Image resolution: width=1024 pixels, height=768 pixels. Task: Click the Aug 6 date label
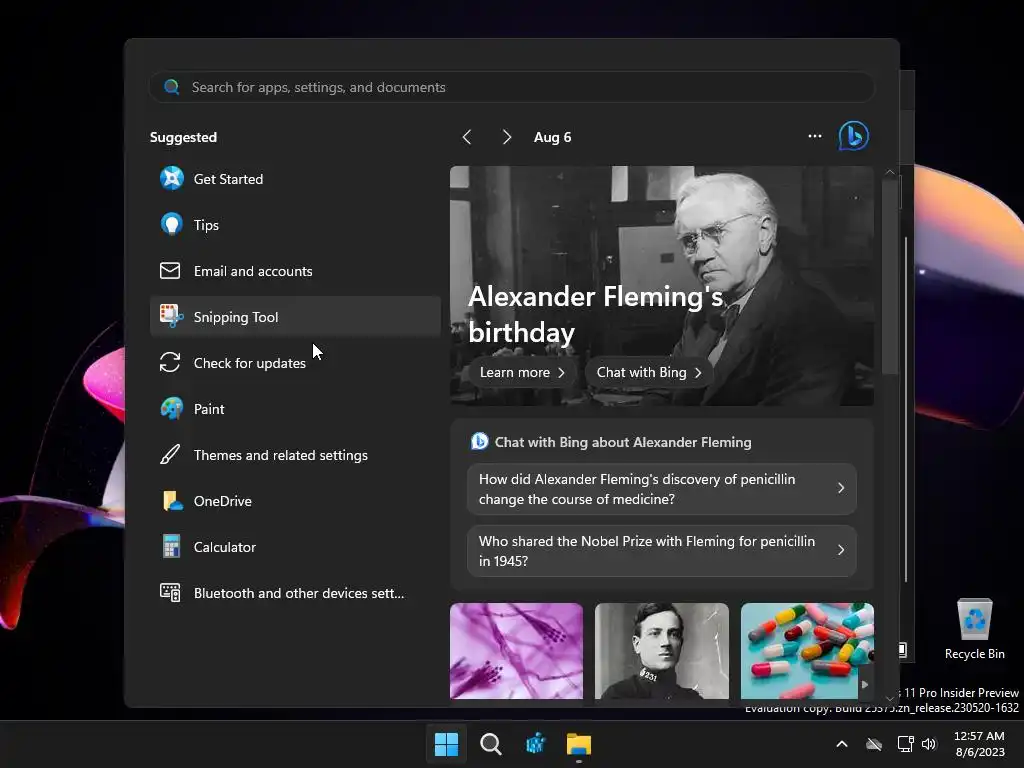552,137
